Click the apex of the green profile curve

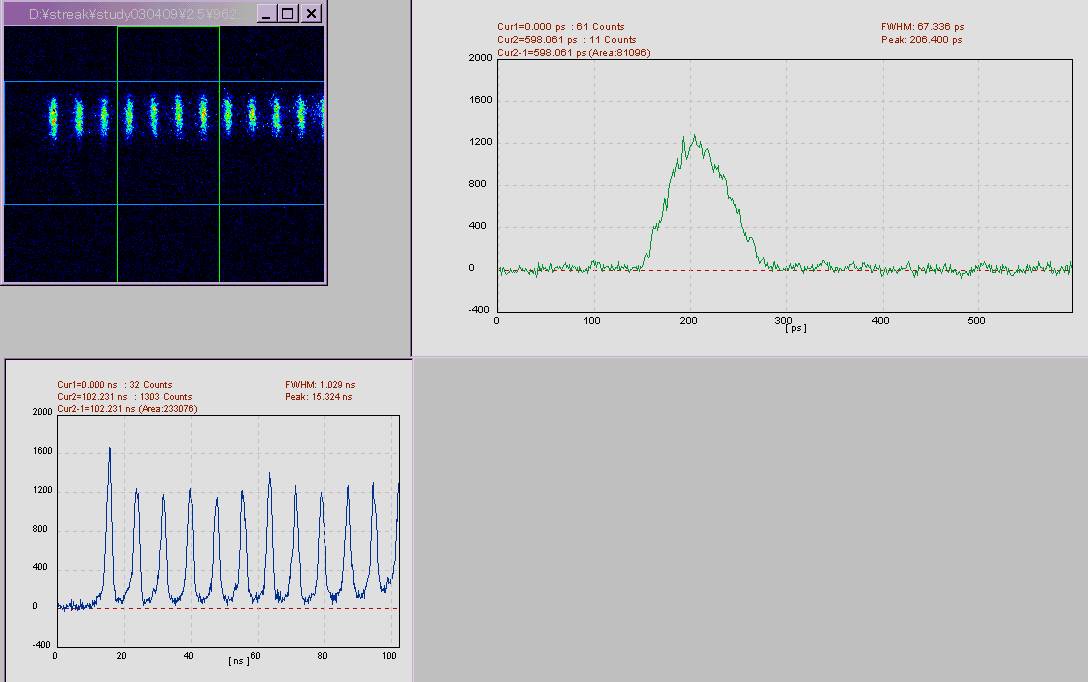click(x=687, y=137)
